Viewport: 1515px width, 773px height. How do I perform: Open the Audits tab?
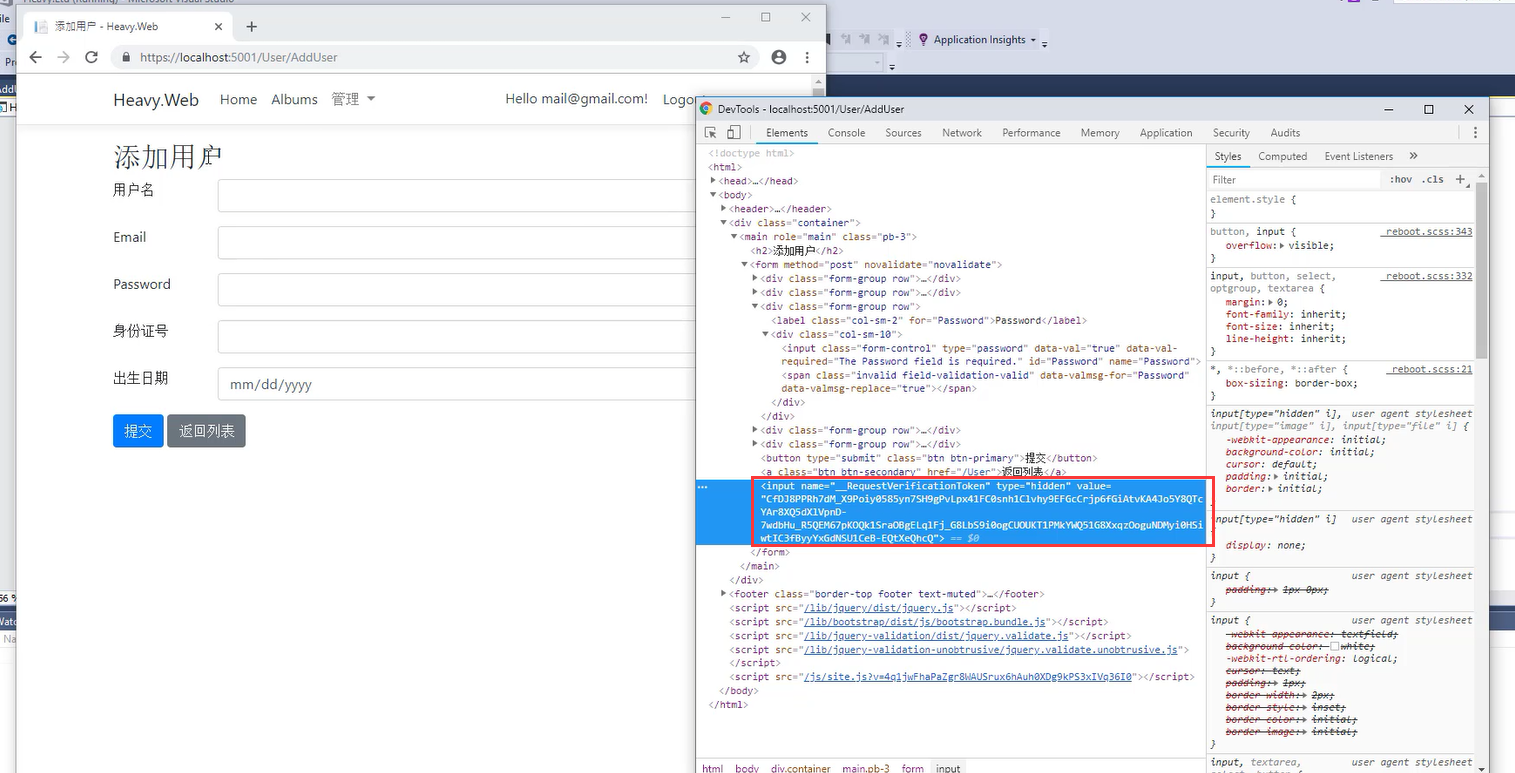click(1285, 133)
